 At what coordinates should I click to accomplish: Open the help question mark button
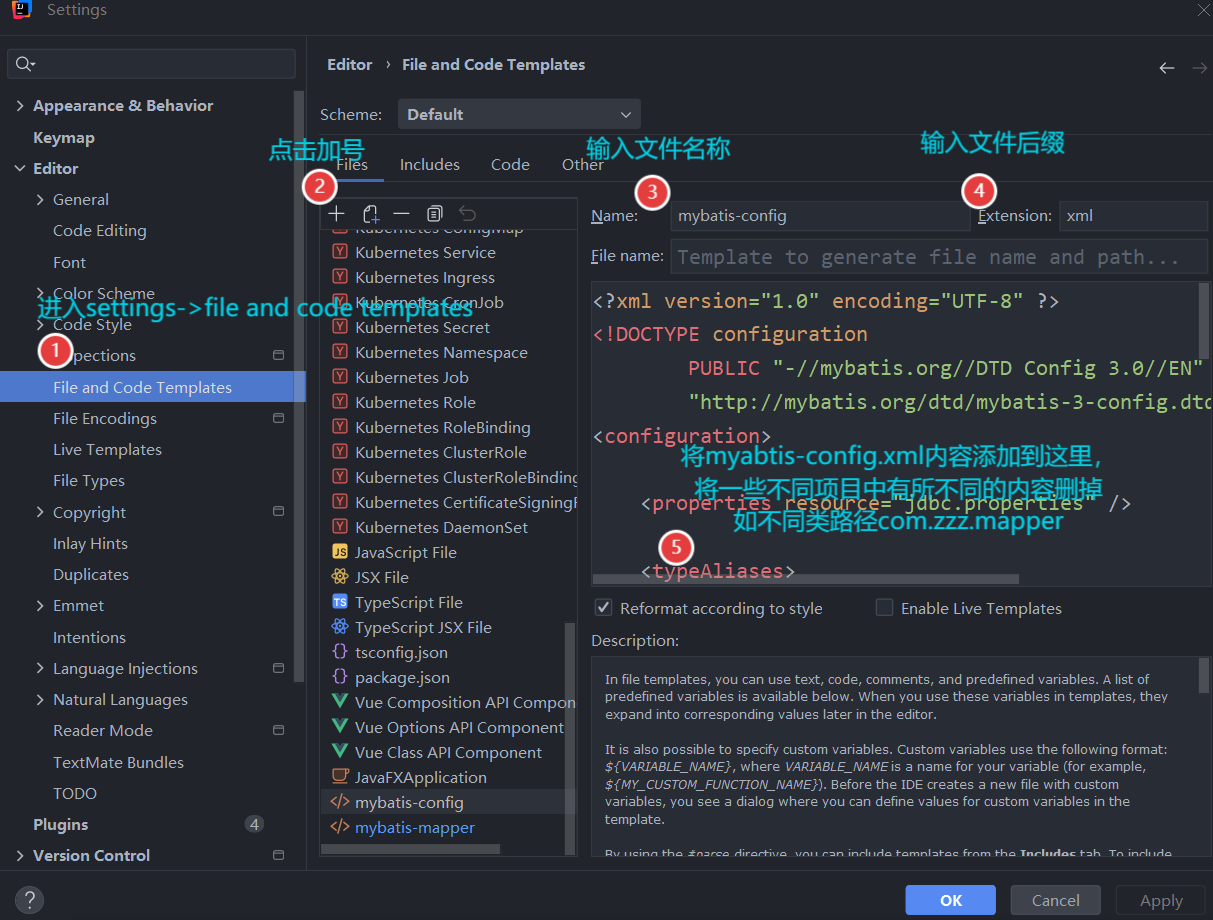point(29,899)
